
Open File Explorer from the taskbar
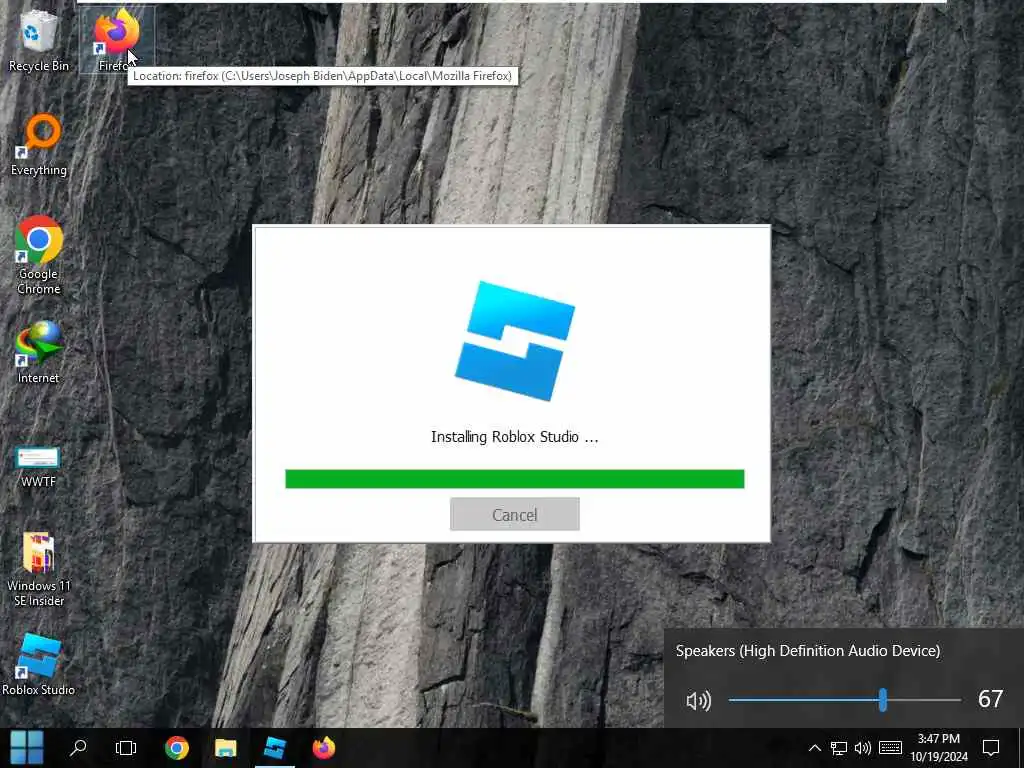click(226, 748)
